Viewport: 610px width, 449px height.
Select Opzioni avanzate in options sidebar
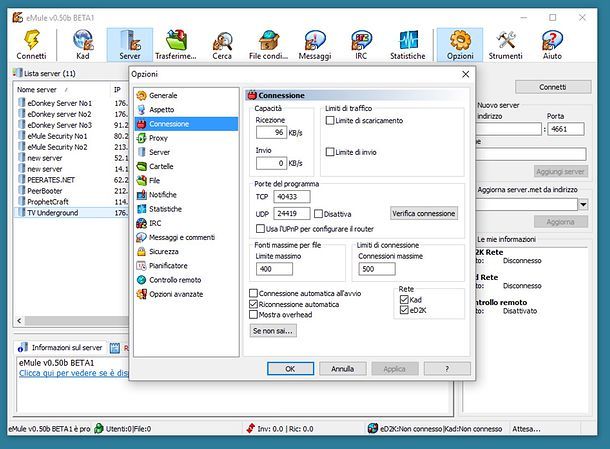click(x=176, y=294)
